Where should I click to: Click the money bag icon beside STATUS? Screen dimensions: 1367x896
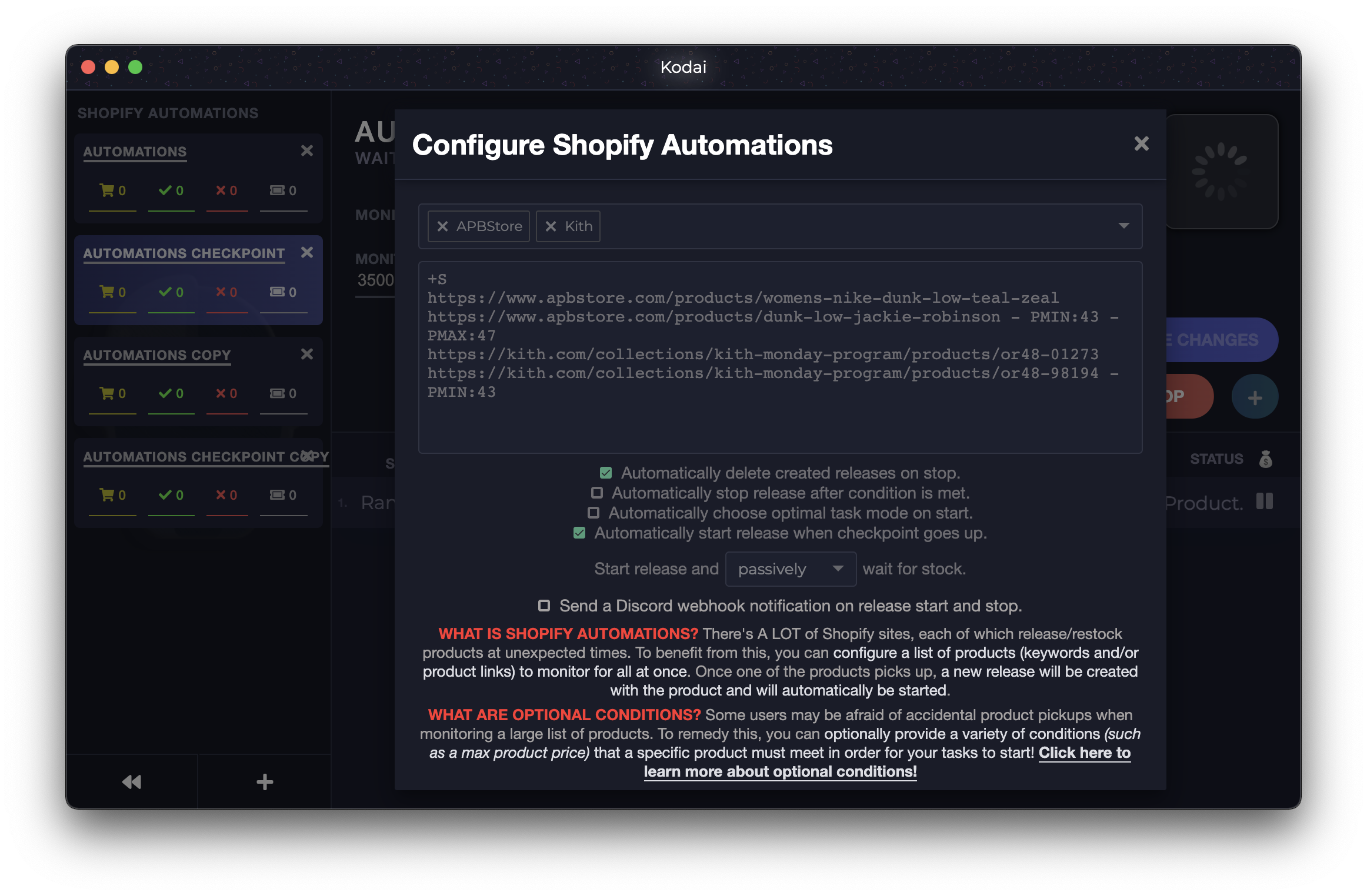(1266, 459)
